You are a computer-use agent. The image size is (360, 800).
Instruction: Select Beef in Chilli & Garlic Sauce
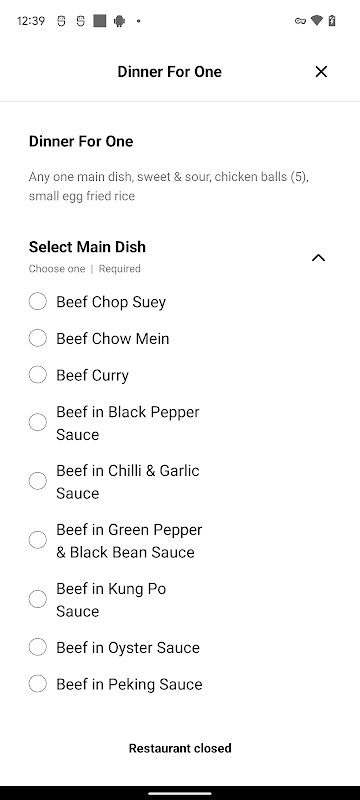pos(38,481)
